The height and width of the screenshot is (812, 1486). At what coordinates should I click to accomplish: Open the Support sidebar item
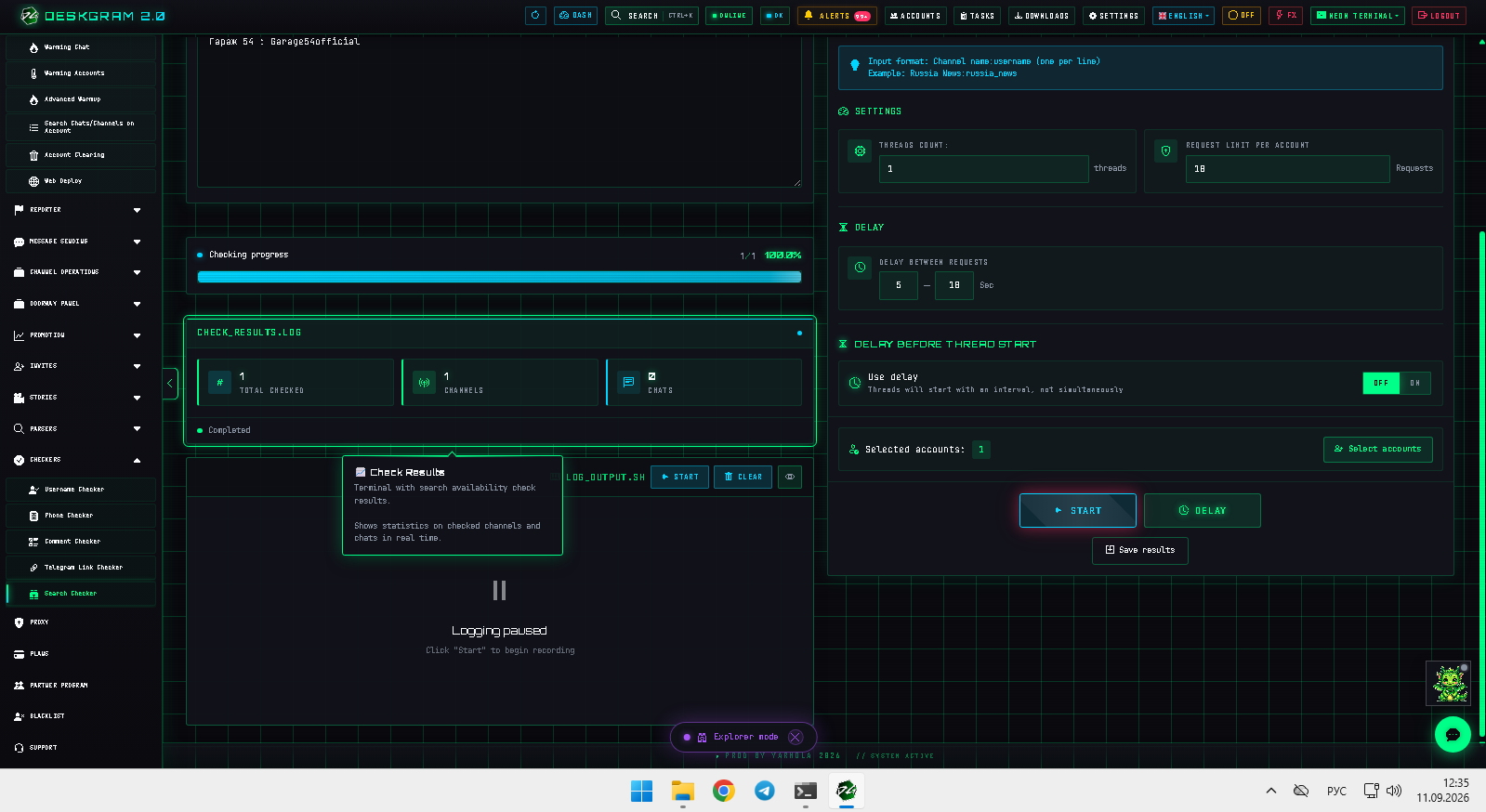pos(79,748)
